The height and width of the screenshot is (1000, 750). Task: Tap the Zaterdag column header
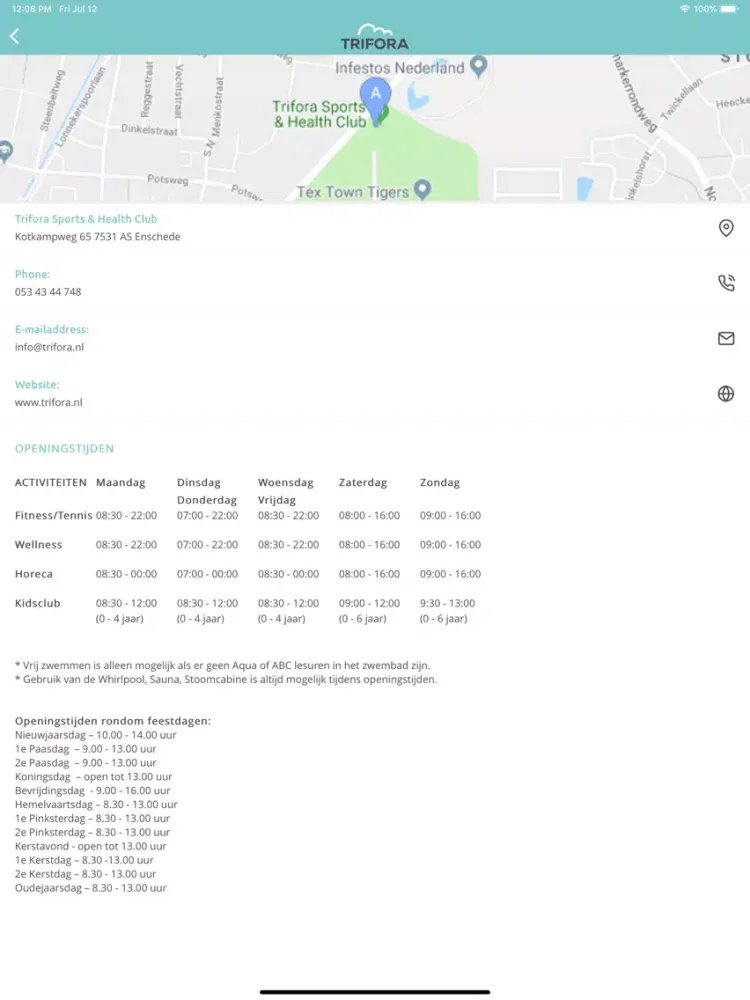[x=362, y=483]
